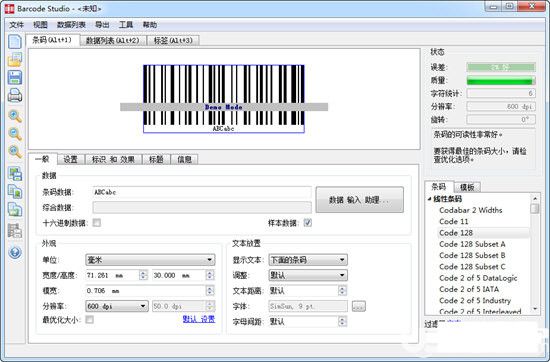Open the 显示文本 dropdown
The image size is (550, 362).
pos(308,260)
